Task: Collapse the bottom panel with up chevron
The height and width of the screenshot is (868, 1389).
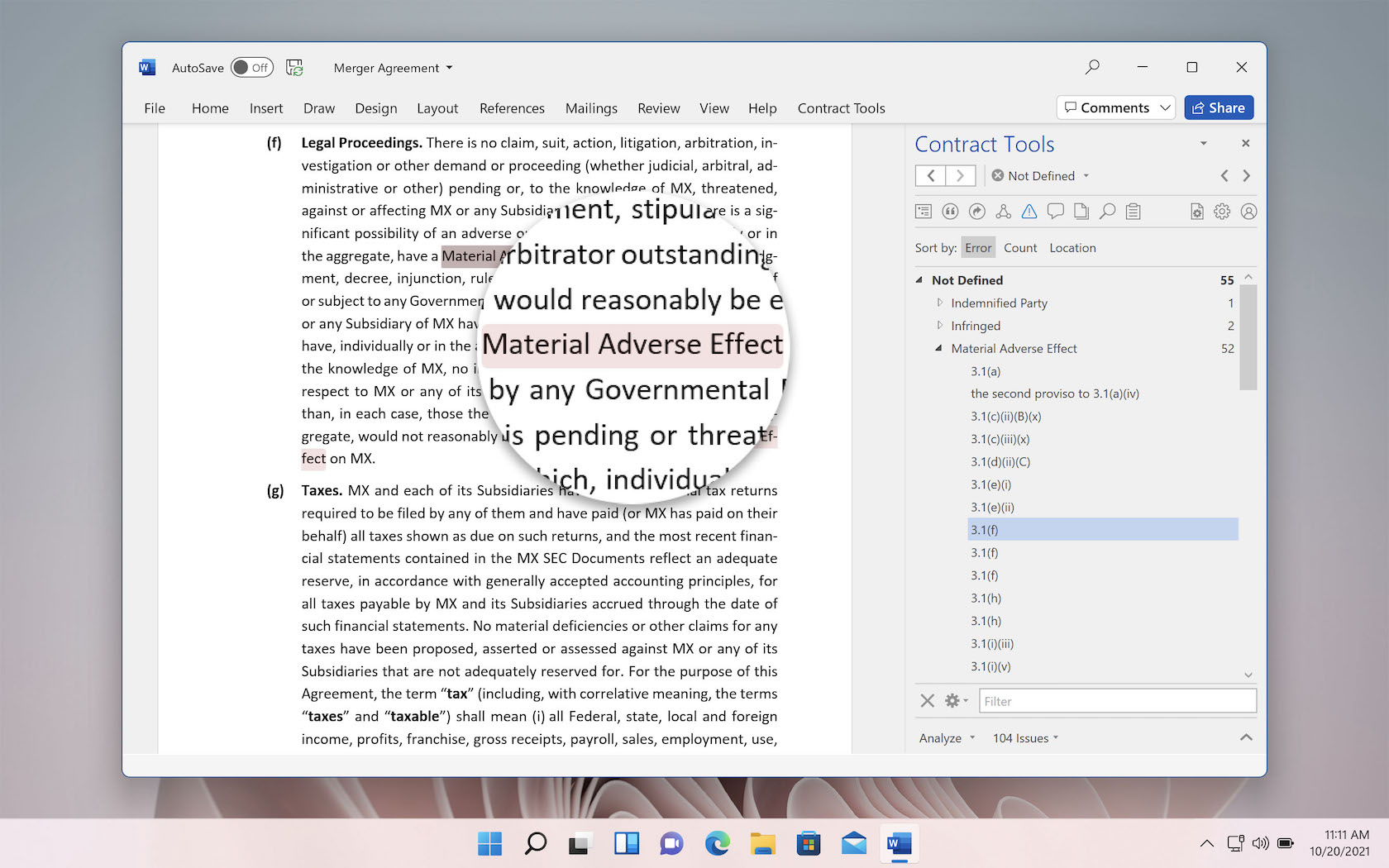Action: 1246,737
